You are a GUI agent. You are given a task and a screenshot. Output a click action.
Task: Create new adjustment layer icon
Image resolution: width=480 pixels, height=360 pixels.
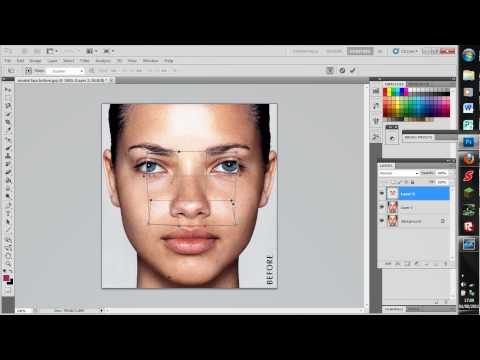point(417,263)
